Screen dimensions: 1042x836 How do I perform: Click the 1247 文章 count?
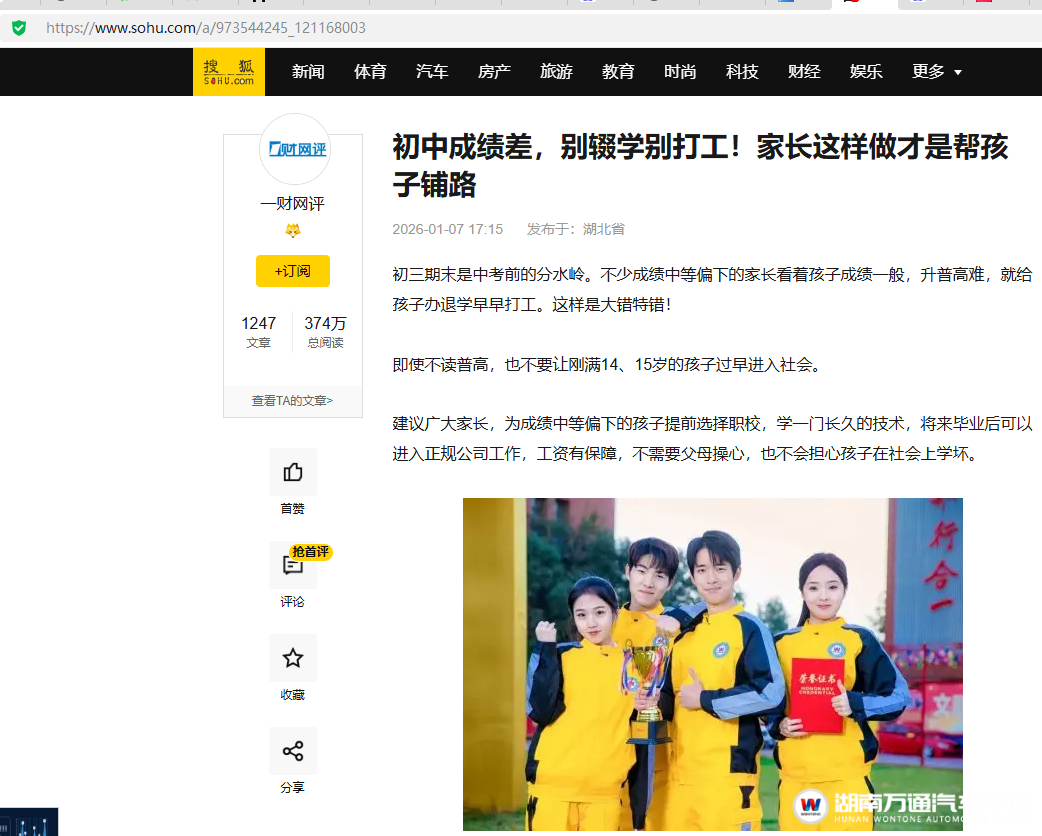point(259,332)
